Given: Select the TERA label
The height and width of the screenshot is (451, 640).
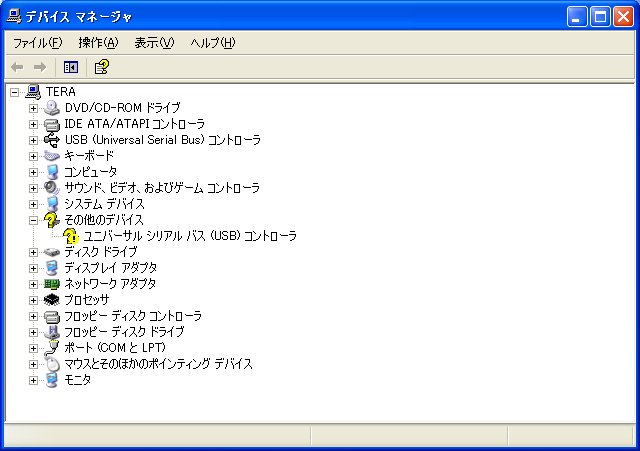Looking at the screenshot, I should click(60, 92).
